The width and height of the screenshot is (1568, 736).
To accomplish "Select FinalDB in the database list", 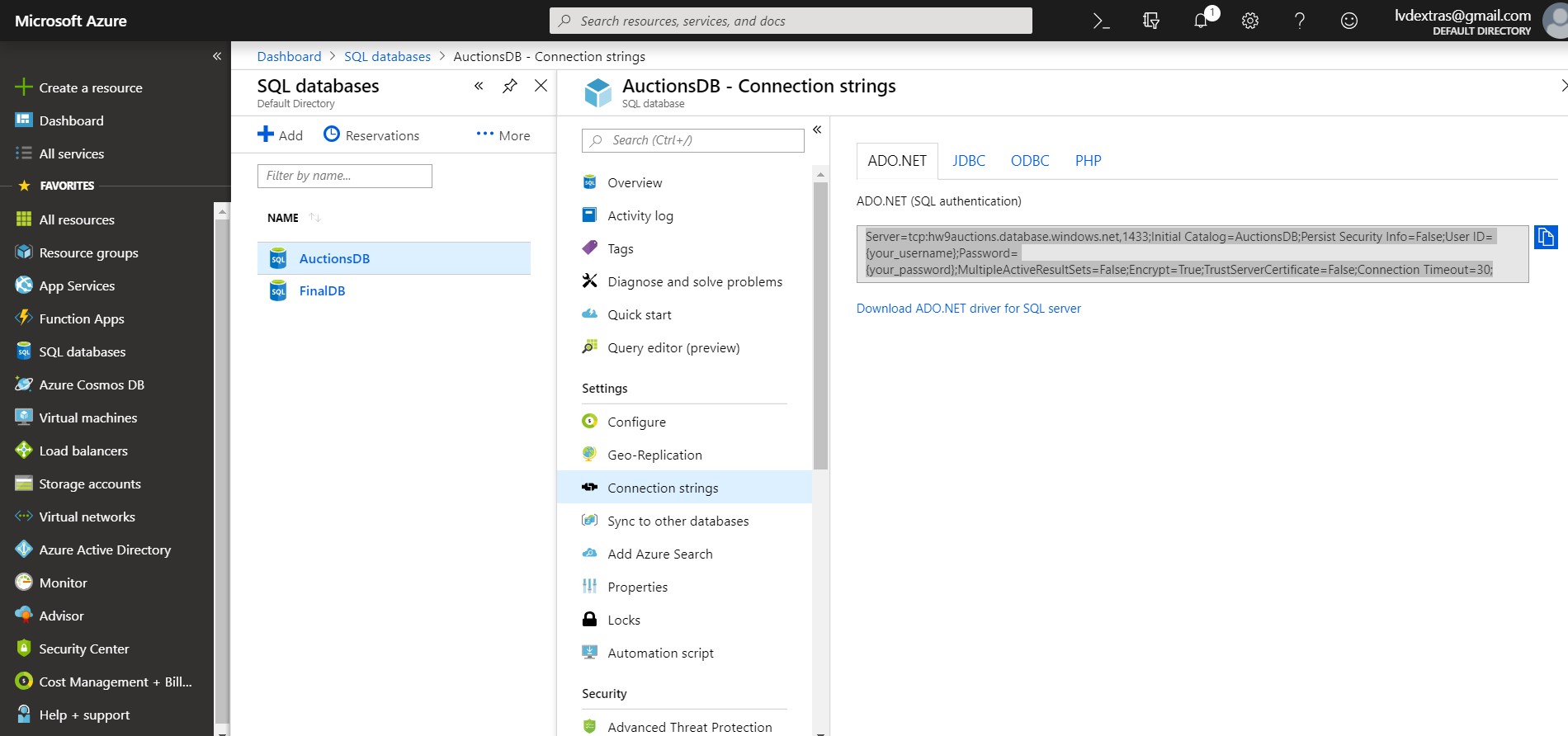I will click(322, 291).
